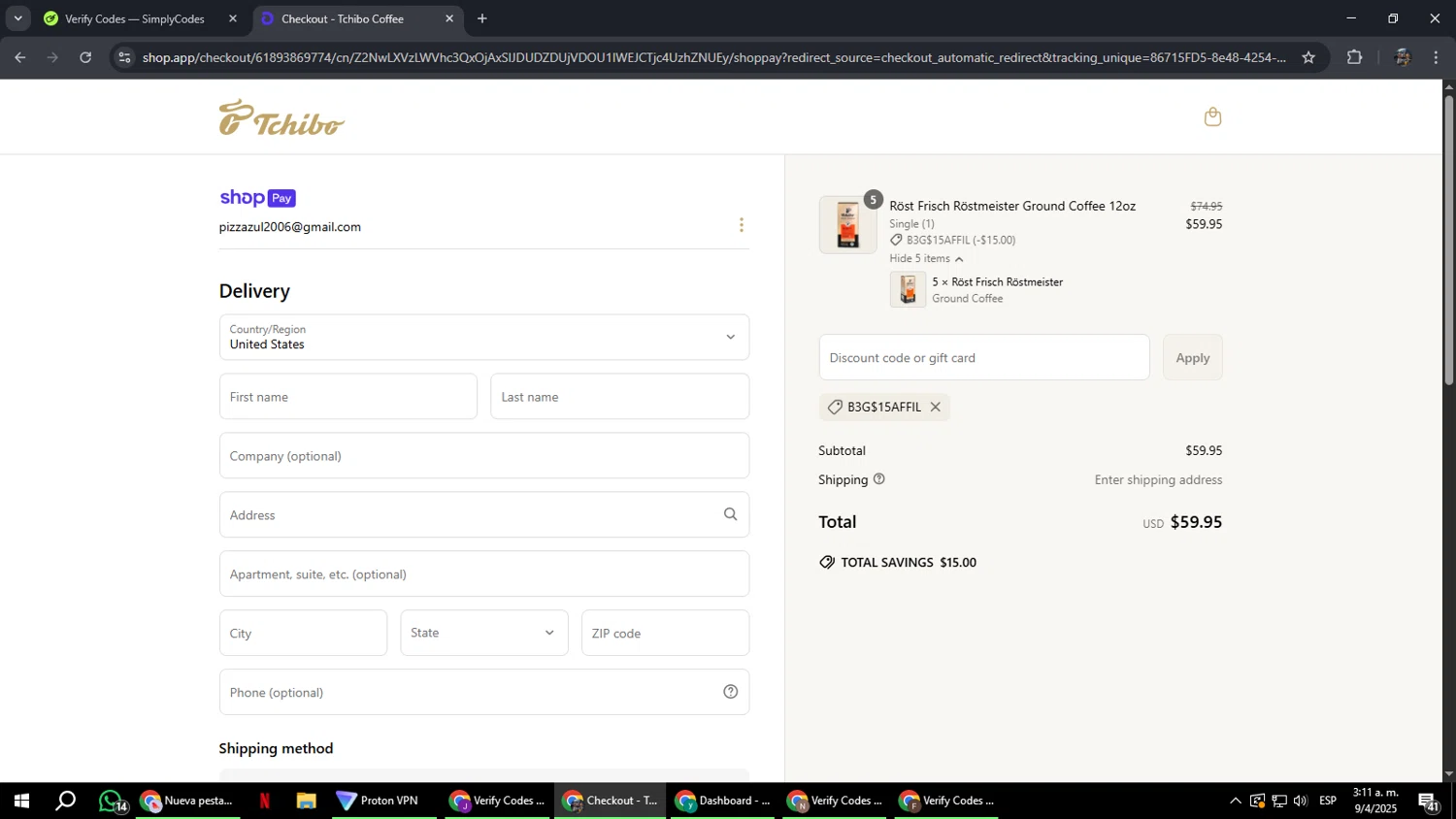The image size is (1456, 819).
Task: Click the Apartment, suite field
Action: point(484,573)
